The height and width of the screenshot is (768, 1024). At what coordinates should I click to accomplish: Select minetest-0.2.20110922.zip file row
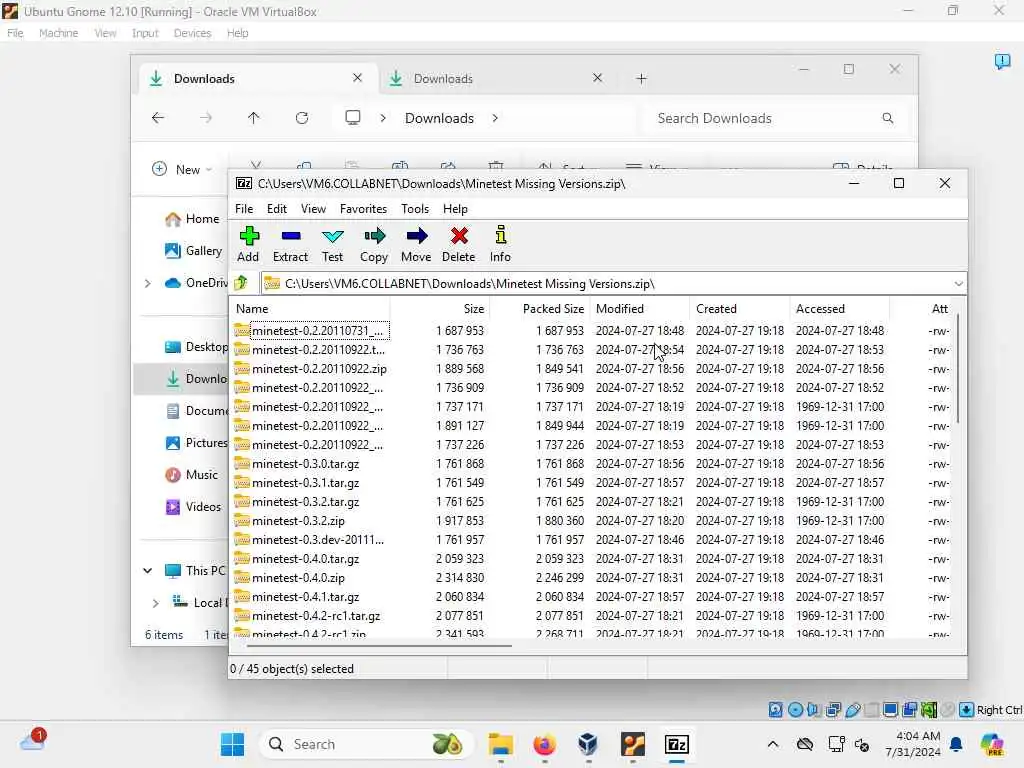point(591,369)
